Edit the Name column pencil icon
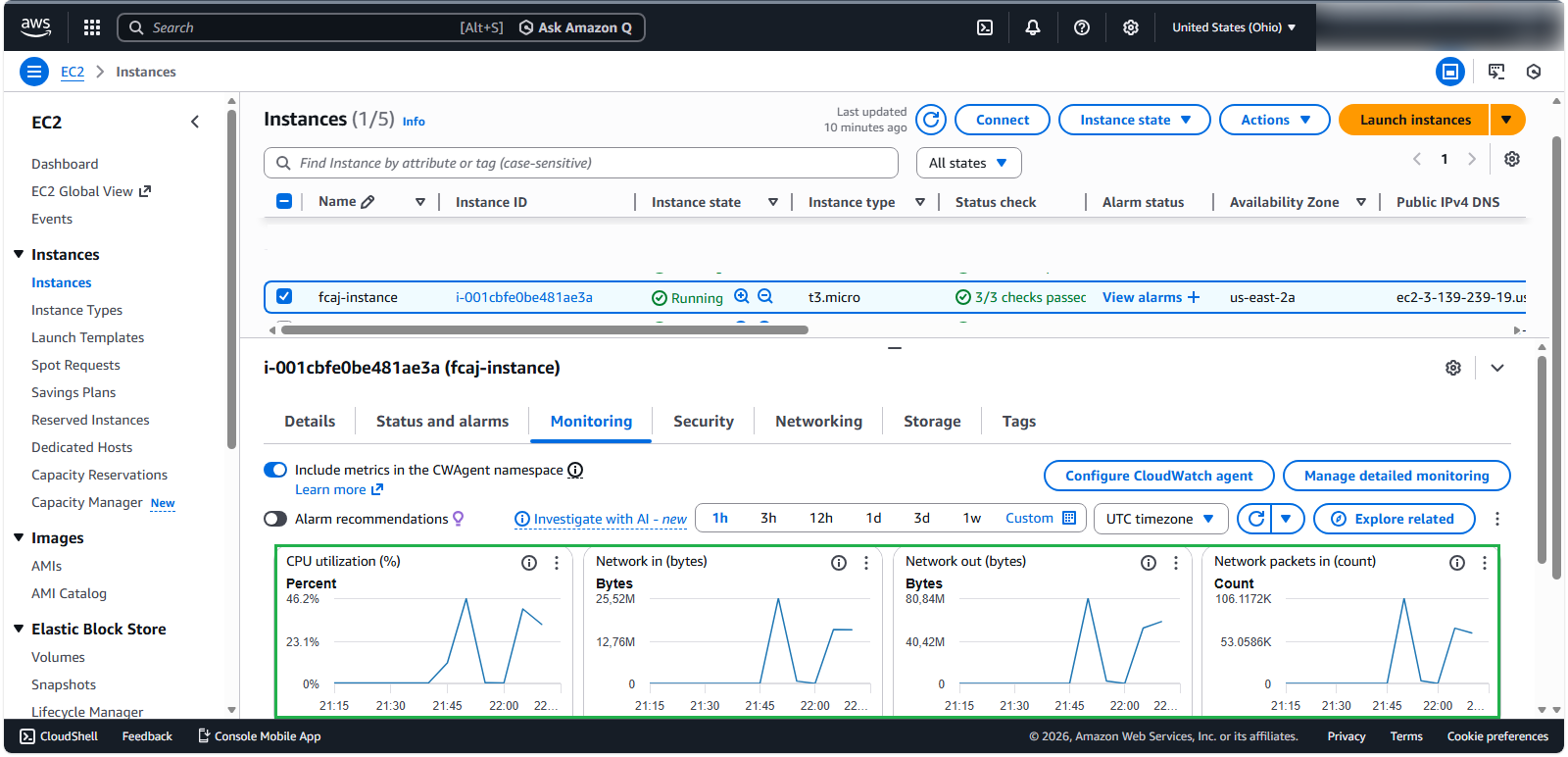This screenshot has width=1568, height=757. [368, 202]
